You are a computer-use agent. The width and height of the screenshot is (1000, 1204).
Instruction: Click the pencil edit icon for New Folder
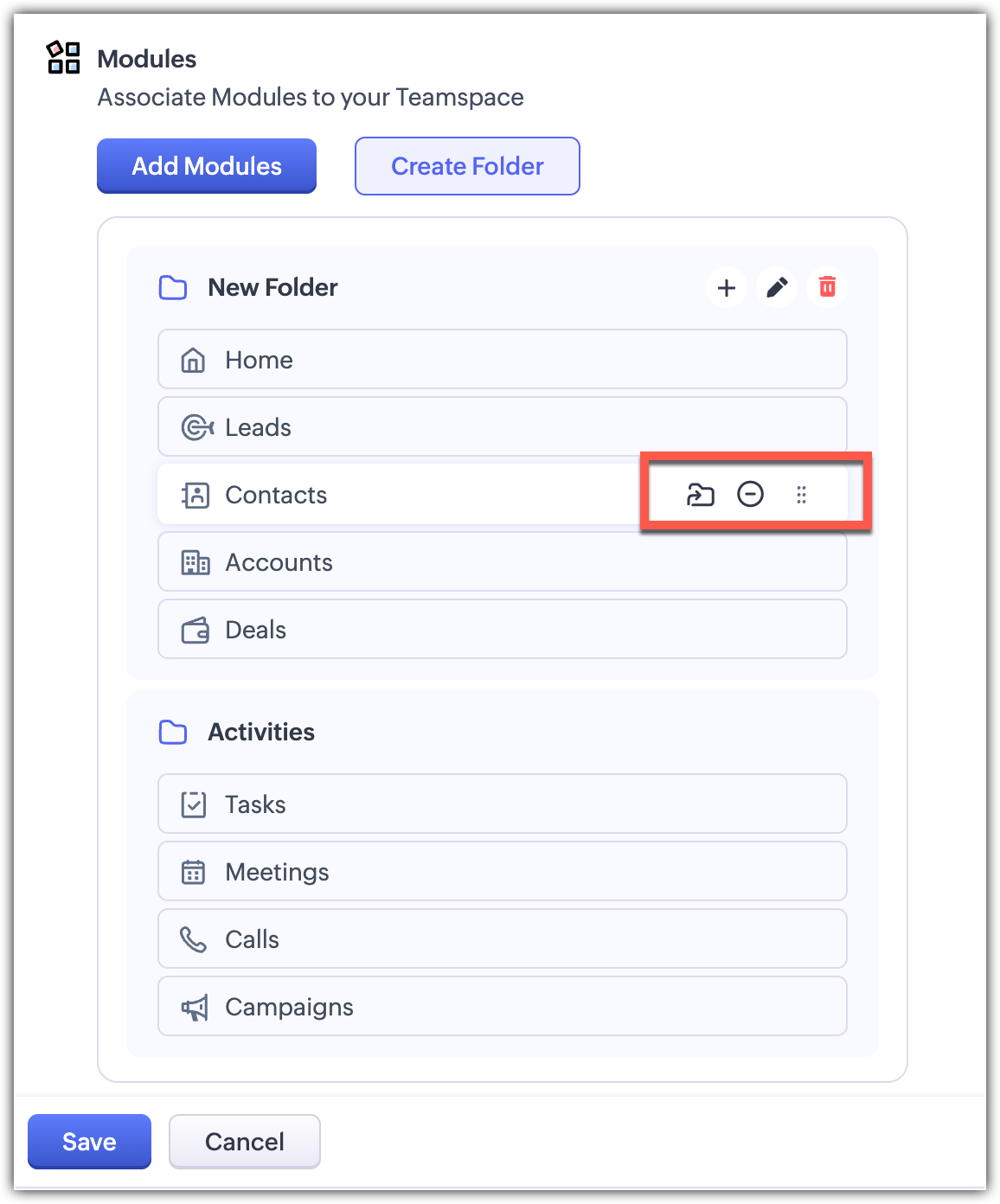[x=777, y=287]
